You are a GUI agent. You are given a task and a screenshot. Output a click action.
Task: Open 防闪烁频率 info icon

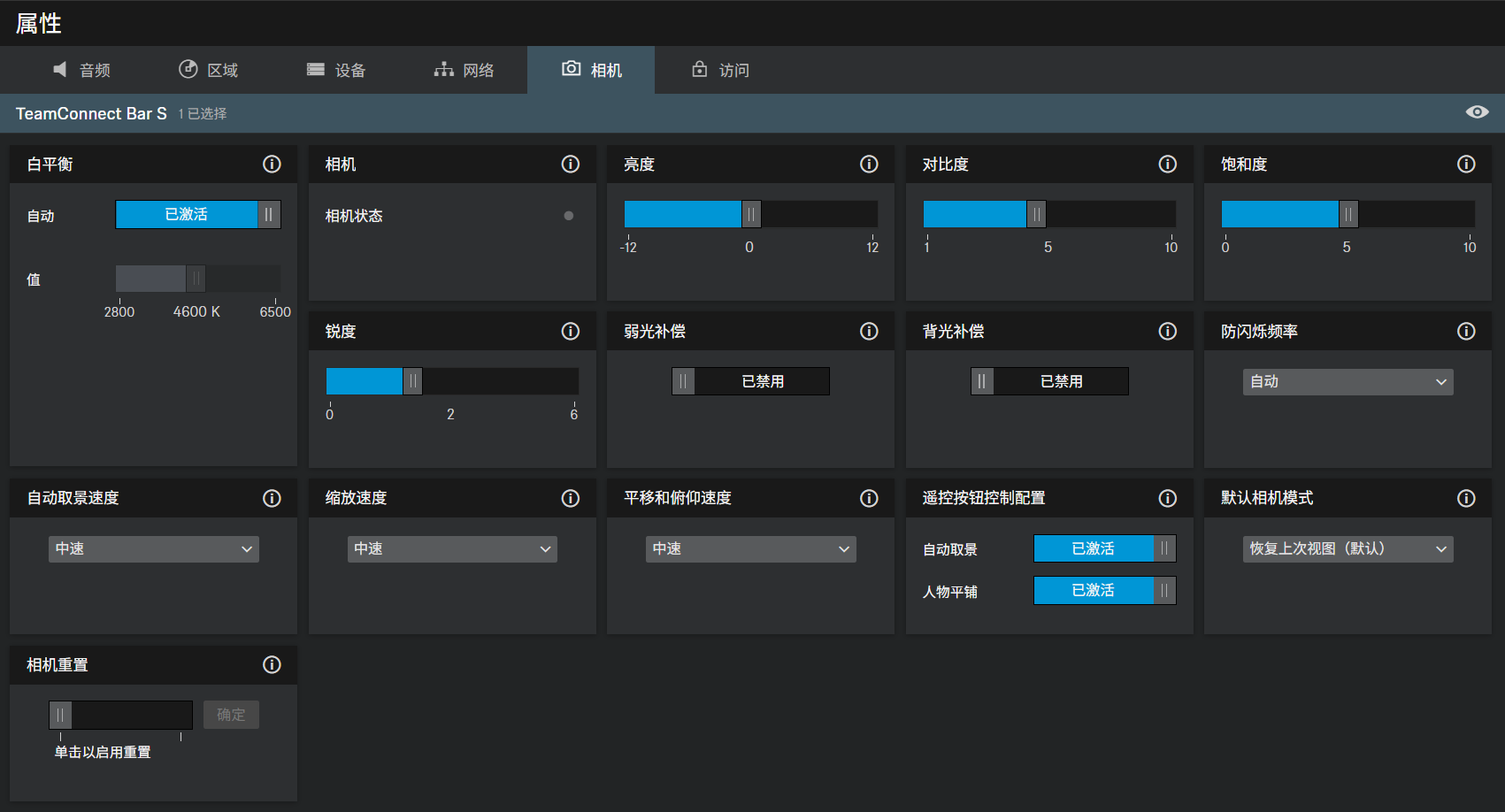click(x=1466, y=332)
